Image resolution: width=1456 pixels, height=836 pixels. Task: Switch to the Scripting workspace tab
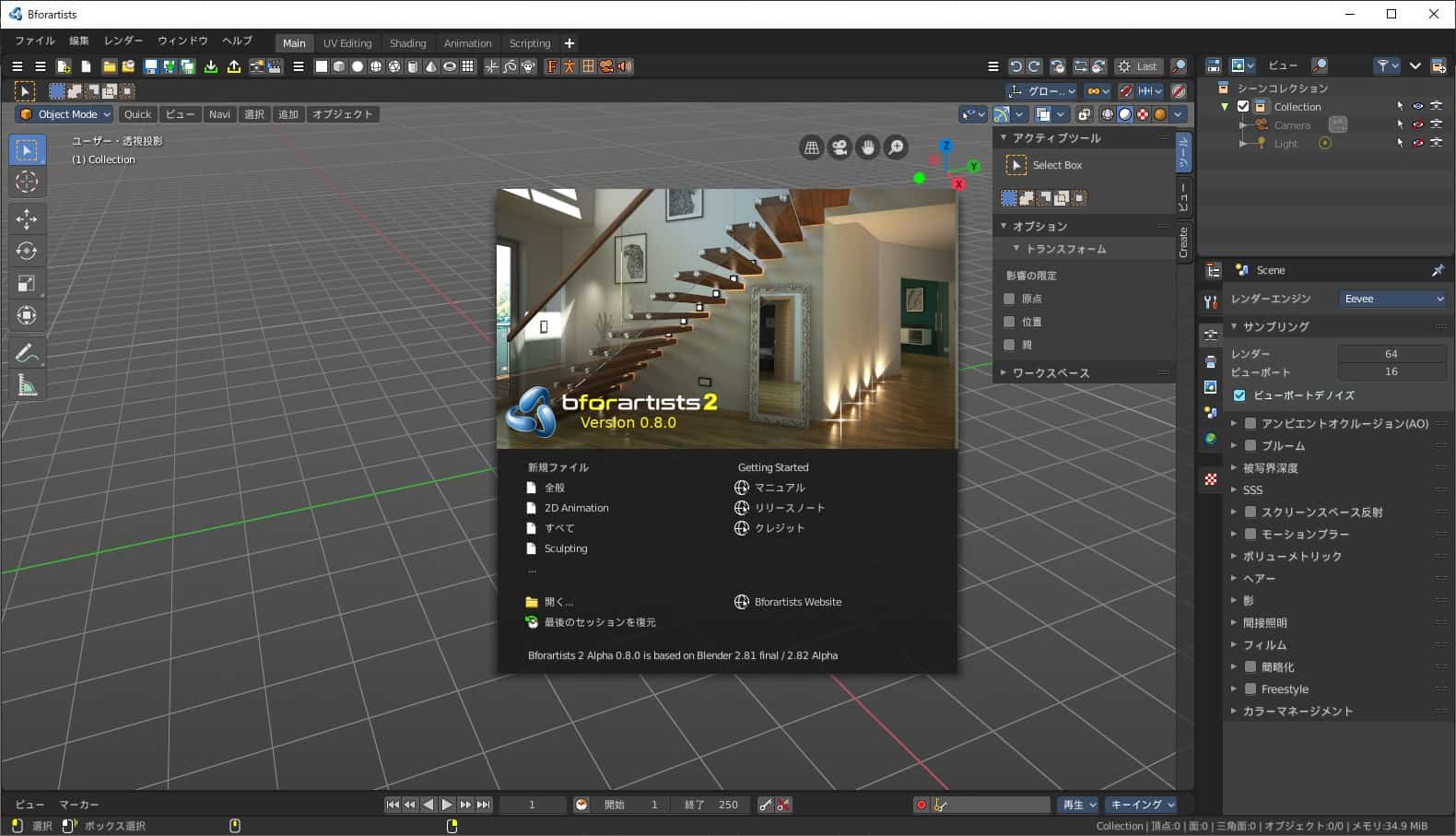[x=530, y=43]
